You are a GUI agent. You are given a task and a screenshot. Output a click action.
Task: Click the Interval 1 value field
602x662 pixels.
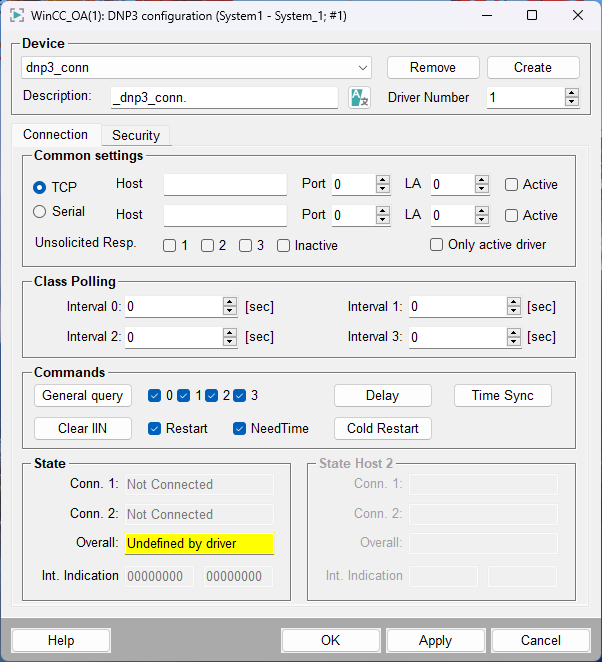(x=458, y=307)
